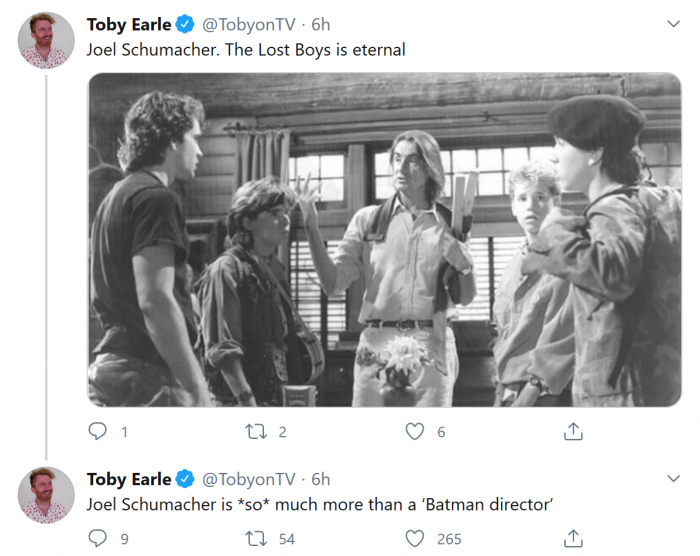This screenshot has height=556, width=700.
Task: Click Toby Earle's avatar on second tweet
Action: coord(46,495)
